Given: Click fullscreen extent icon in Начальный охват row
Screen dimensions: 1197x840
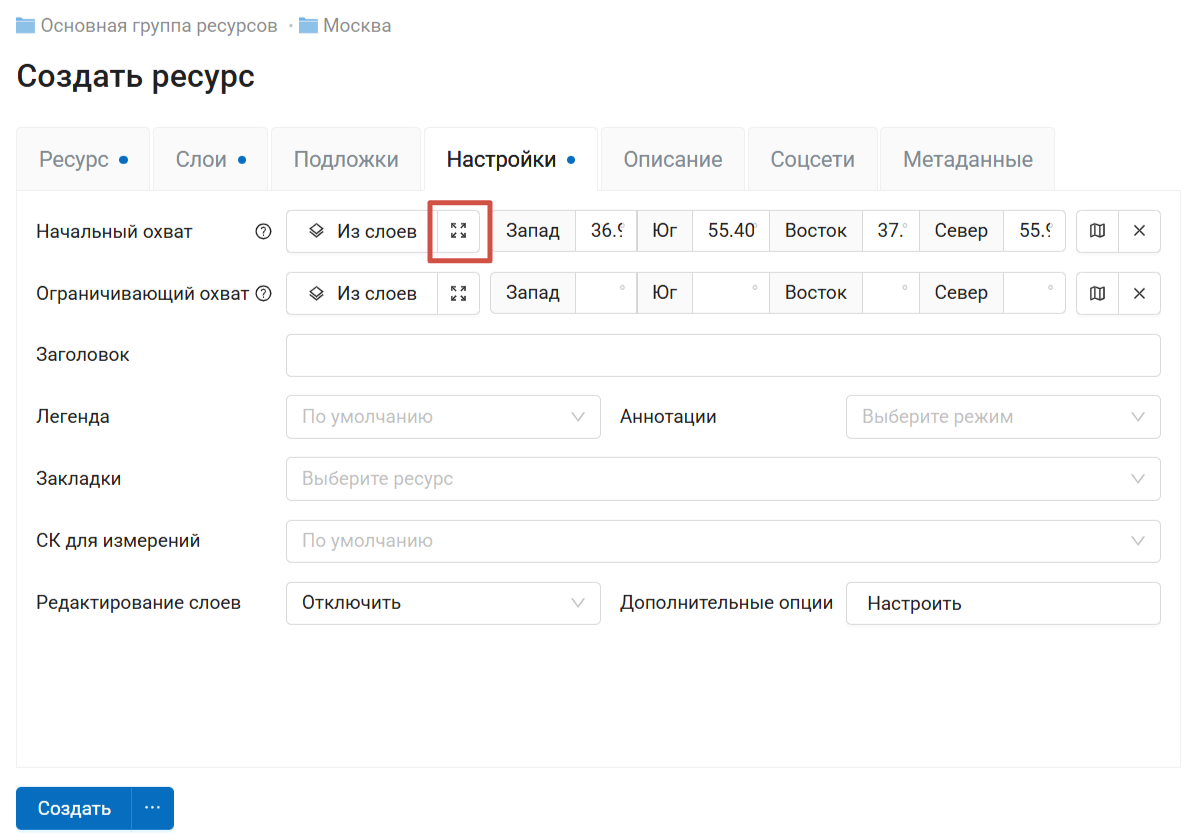Looking at the screenshot, I should (459, 231).
